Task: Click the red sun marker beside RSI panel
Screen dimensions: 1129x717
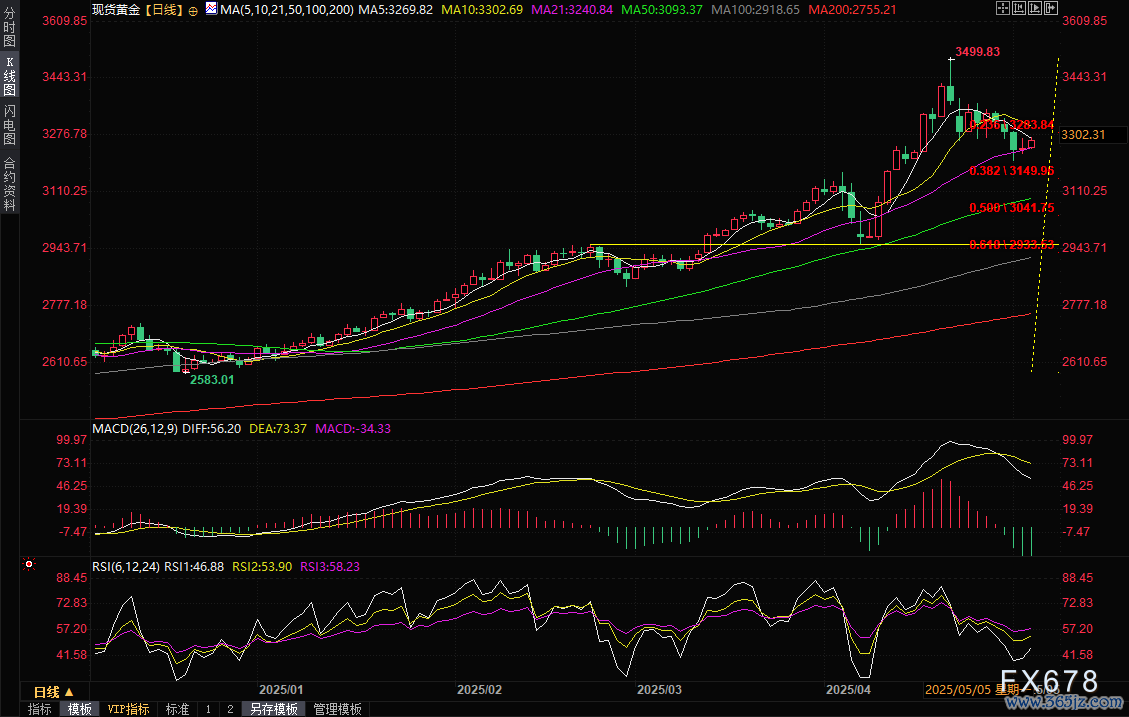Action: click(29, 564)
